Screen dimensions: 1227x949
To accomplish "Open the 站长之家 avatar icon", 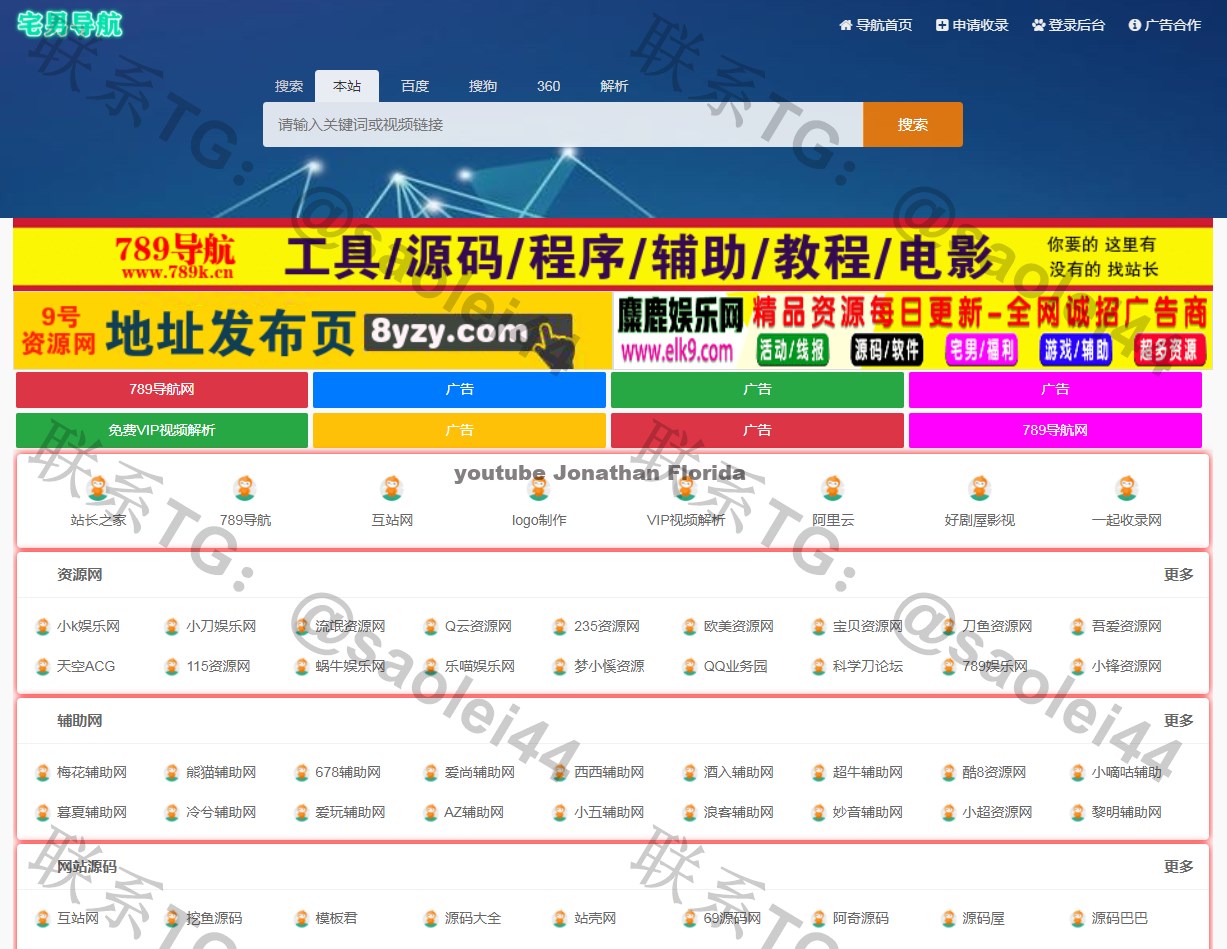I will point(98,488).
